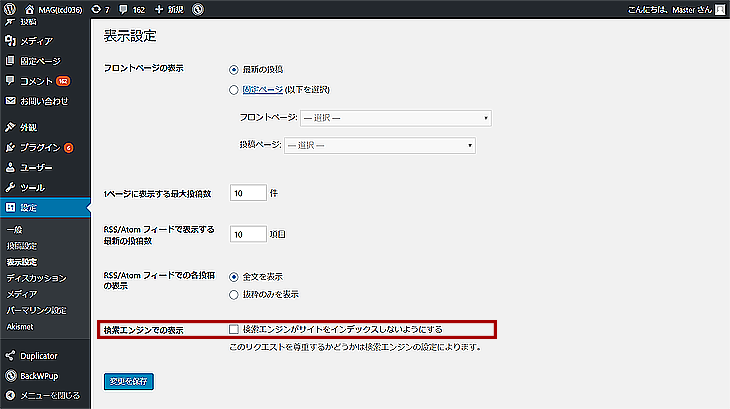Select the 抜粋のみを表示 radio button
The width and height of the screenshot is (730, 409).
coord(234,295)
